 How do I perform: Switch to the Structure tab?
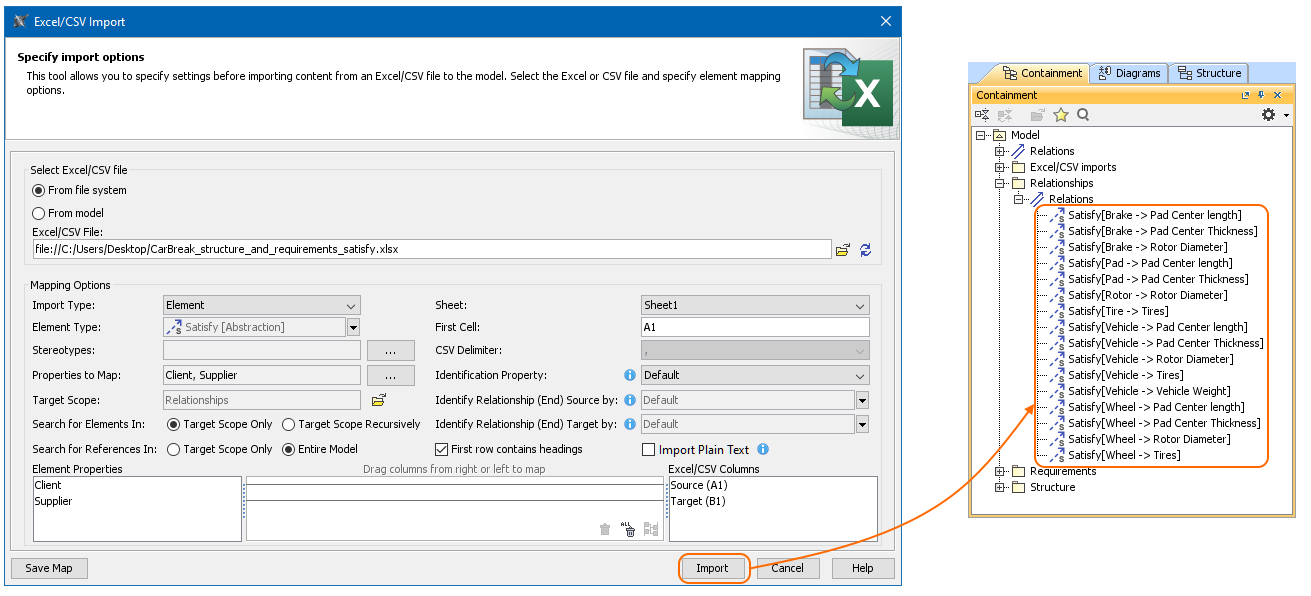pyautogui.click(x=1209, y=73)
